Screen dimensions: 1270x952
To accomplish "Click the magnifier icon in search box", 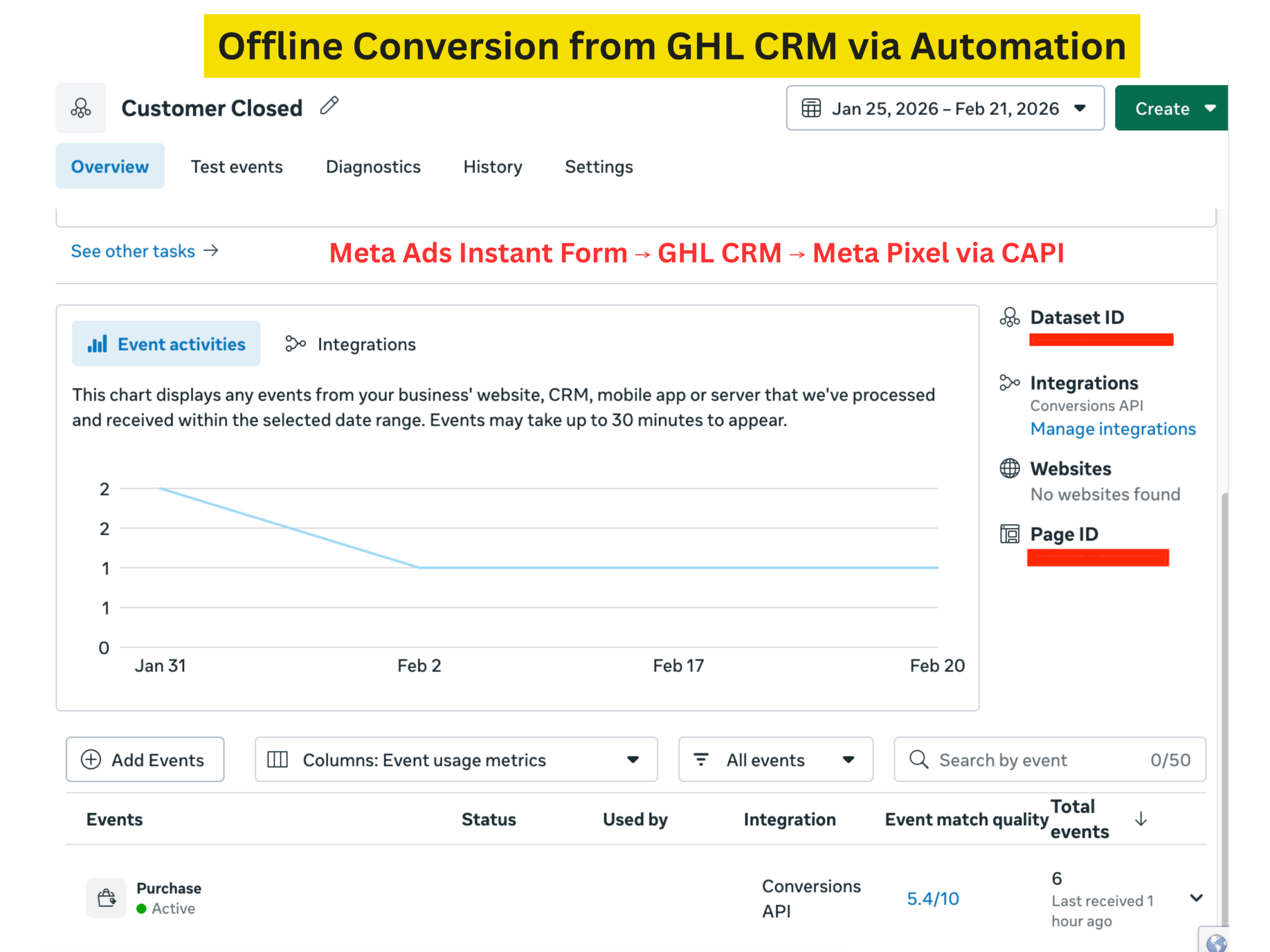I will coord(919,759).
